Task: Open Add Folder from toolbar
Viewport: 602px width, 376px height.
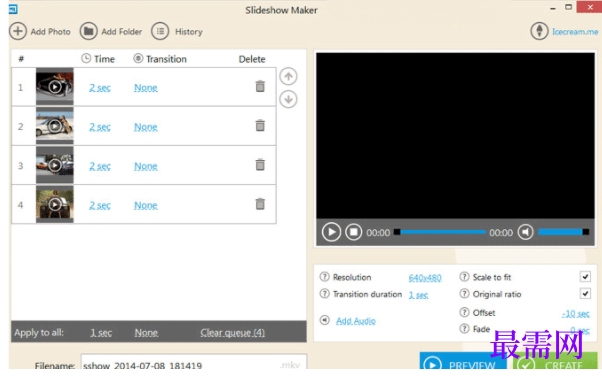Action: coord(111,31)
